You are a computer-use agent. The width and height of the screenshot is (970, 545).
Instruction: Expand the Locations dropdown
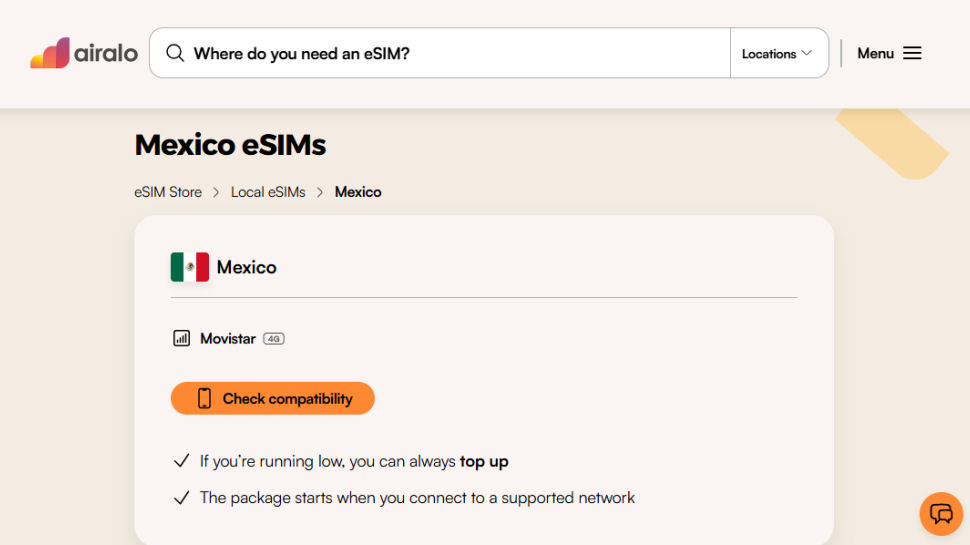[x=777, y=53]
